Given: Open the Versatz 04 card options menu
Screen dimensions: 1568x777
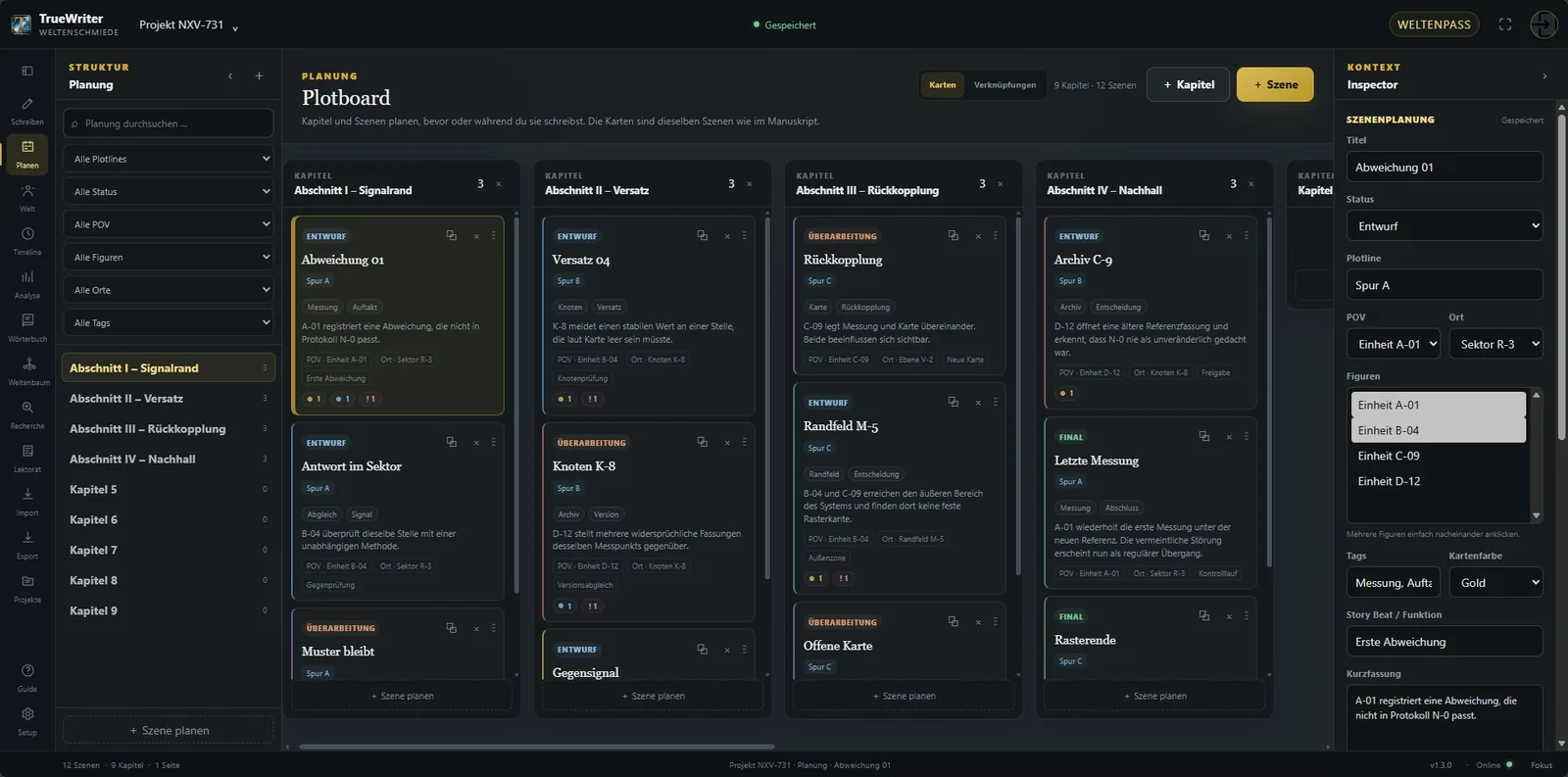Looking at the screenshot, I should (745, 235).
